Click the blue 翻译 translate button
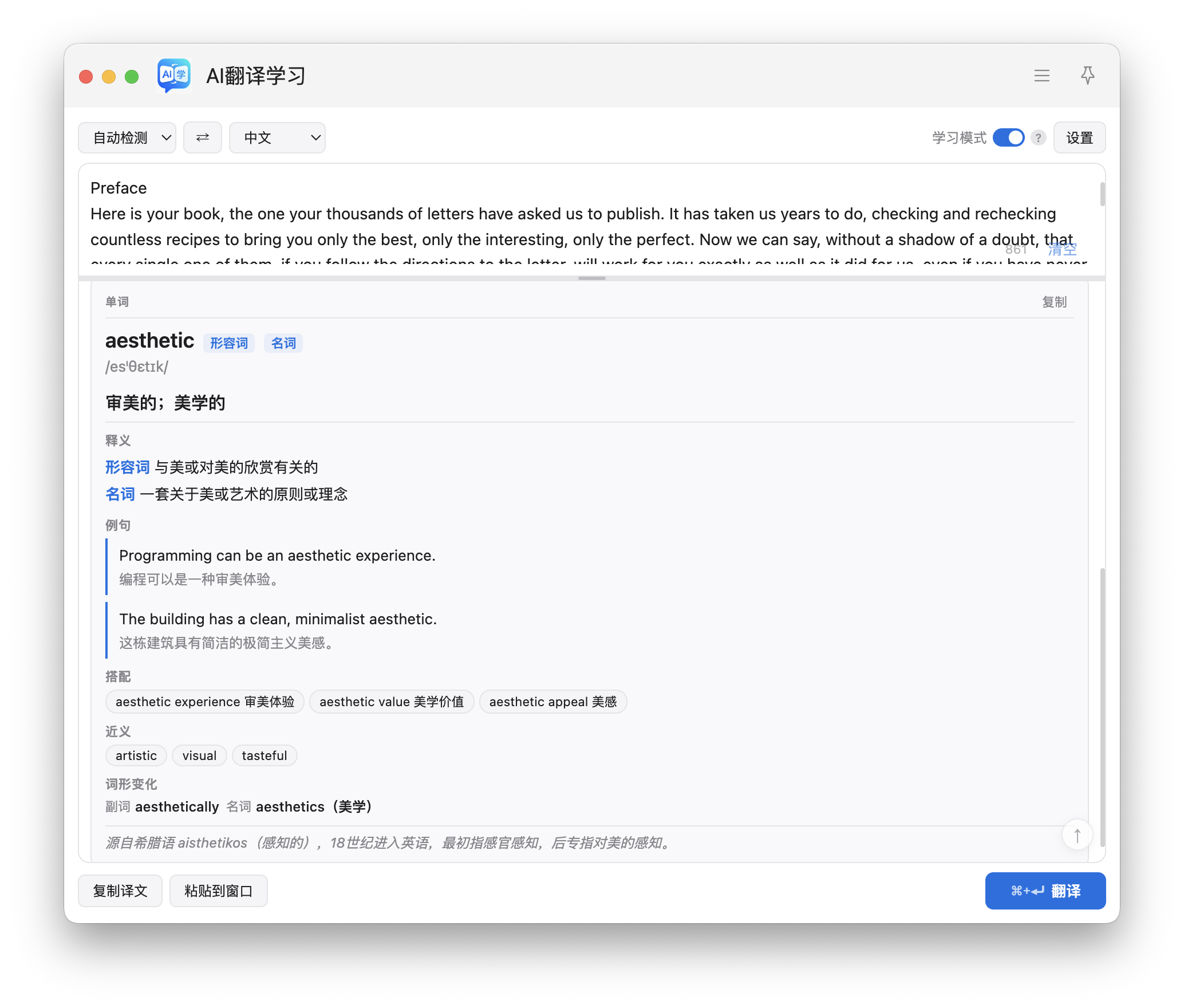This screenshot has height=1008, width=1184. [x=1045, y=891]
